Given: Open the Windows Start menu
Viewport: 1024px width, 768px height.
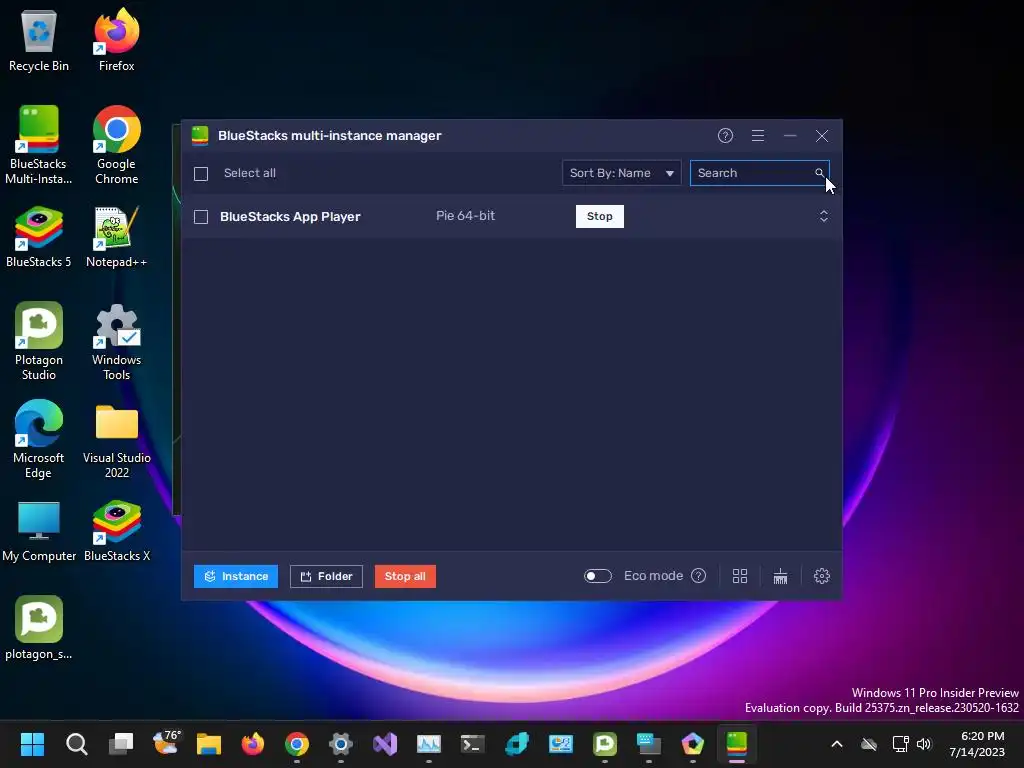Looking at the screenshot, I should [32, 744].
